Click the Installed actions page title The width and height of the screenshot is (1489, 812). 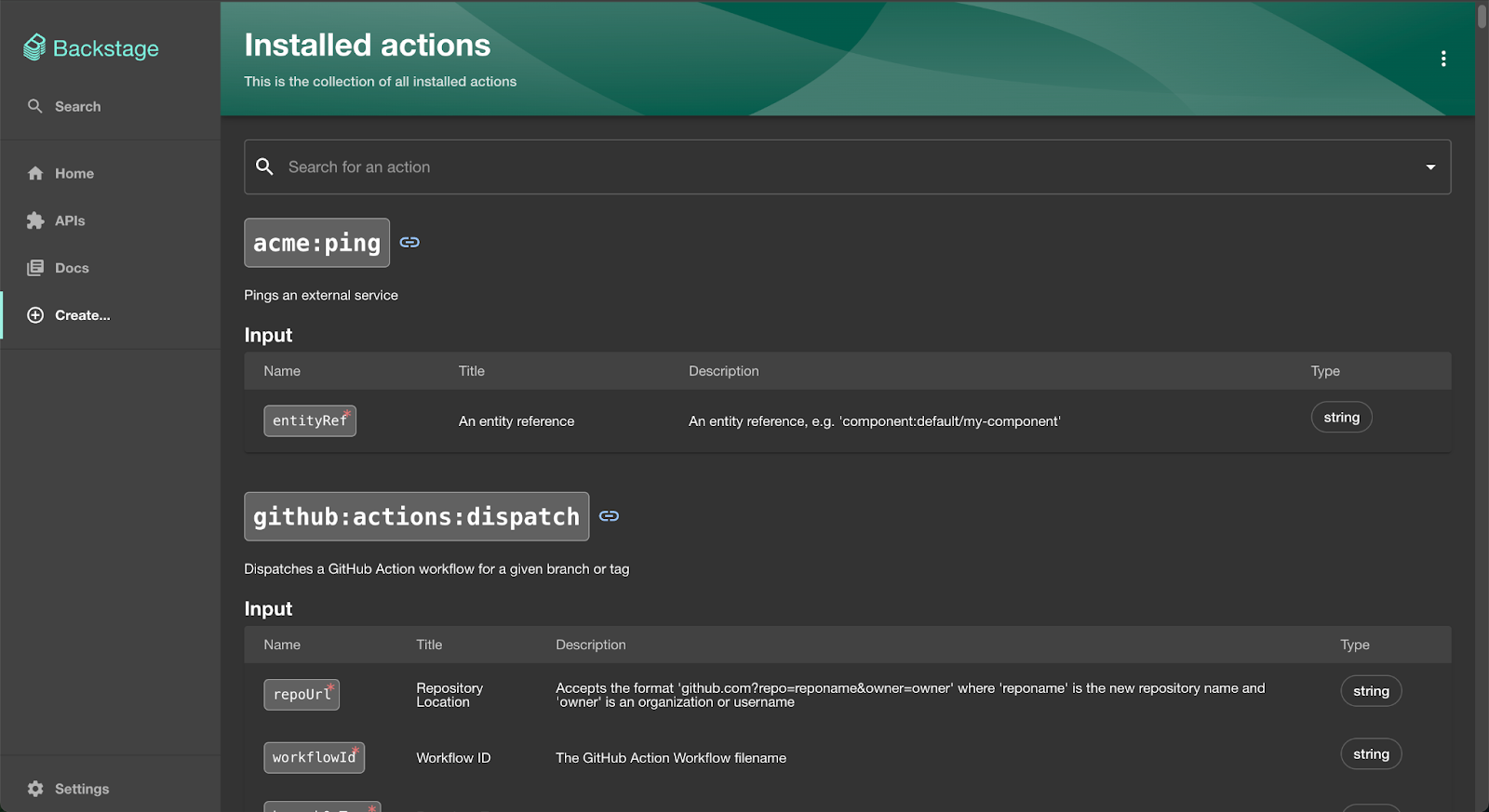coord(368,45)
